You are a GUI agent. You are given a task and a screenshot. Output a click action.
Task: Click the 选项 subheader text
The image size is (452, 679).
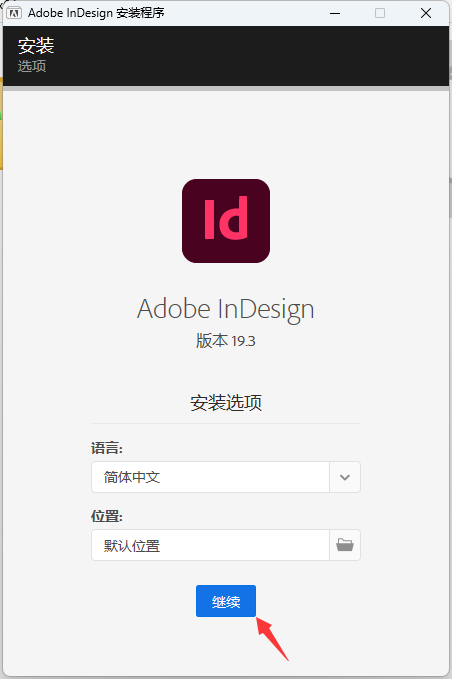(x=32, y=66)
